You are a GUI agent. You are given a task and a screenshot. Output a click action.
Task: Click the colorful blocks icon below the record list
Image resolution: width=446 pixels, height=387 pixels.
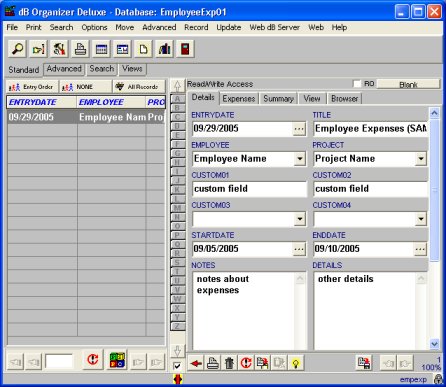click(118, 360)
